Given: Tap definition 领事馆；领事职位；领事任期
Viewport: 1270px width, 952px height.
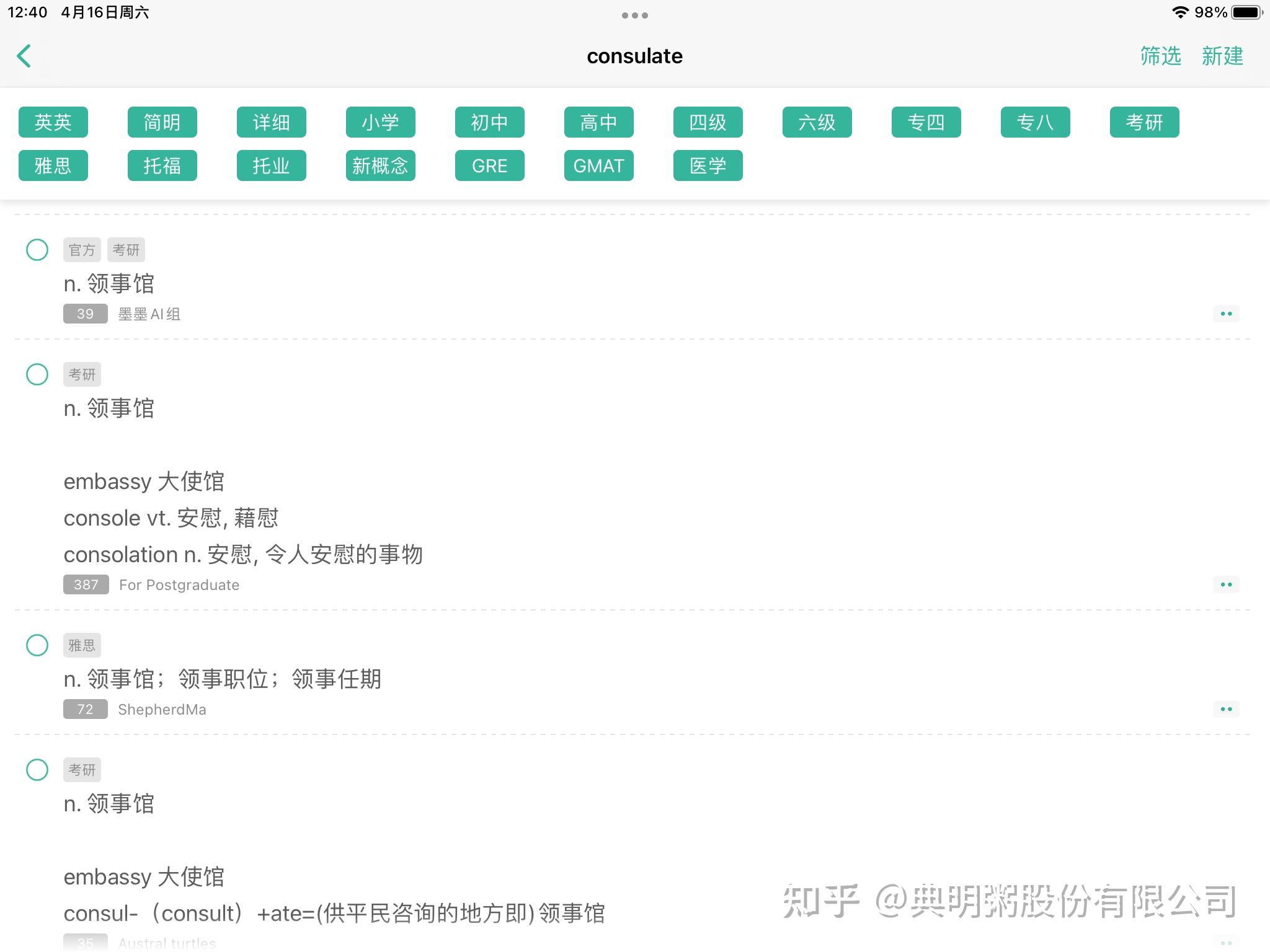Looking at the screenshot, I should (223, 679).
